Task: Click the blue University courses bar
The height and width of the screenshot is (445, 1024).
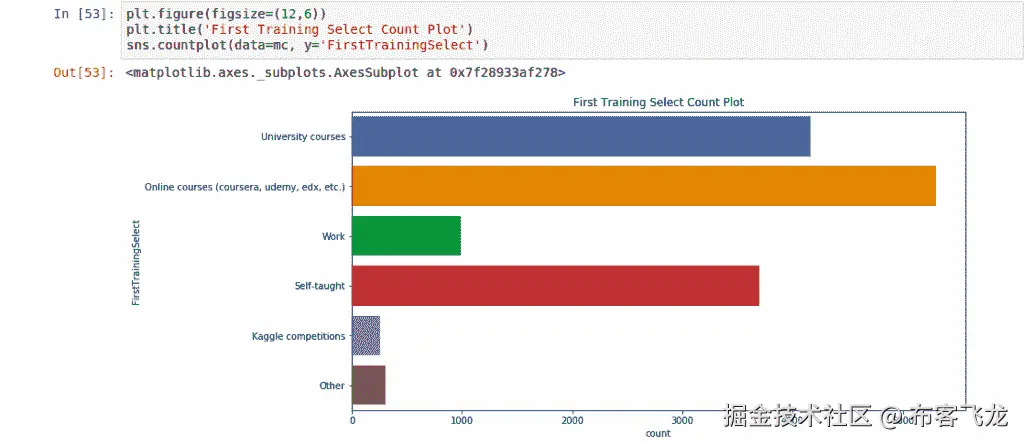Action: 581,137
